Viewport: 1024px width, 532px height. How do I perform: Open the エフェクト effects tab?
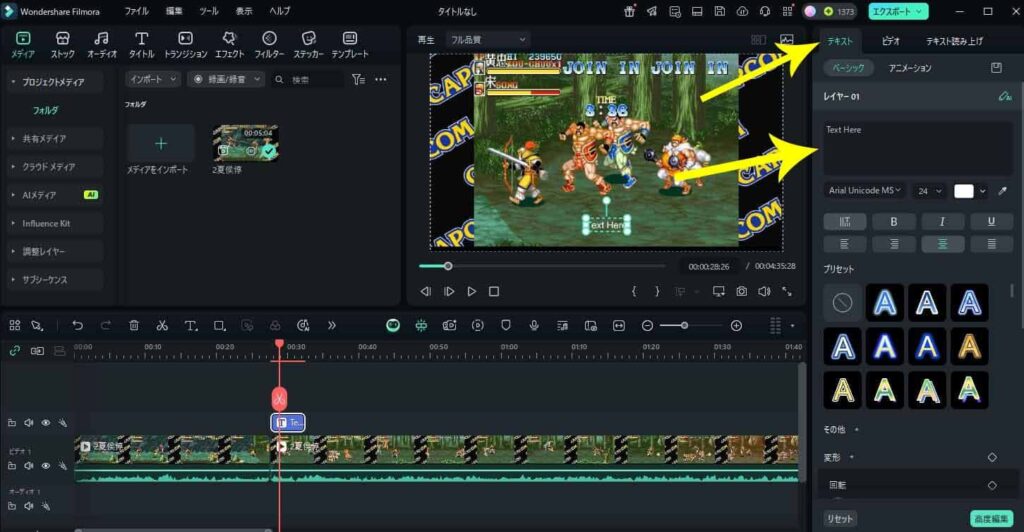click(229, 45)
